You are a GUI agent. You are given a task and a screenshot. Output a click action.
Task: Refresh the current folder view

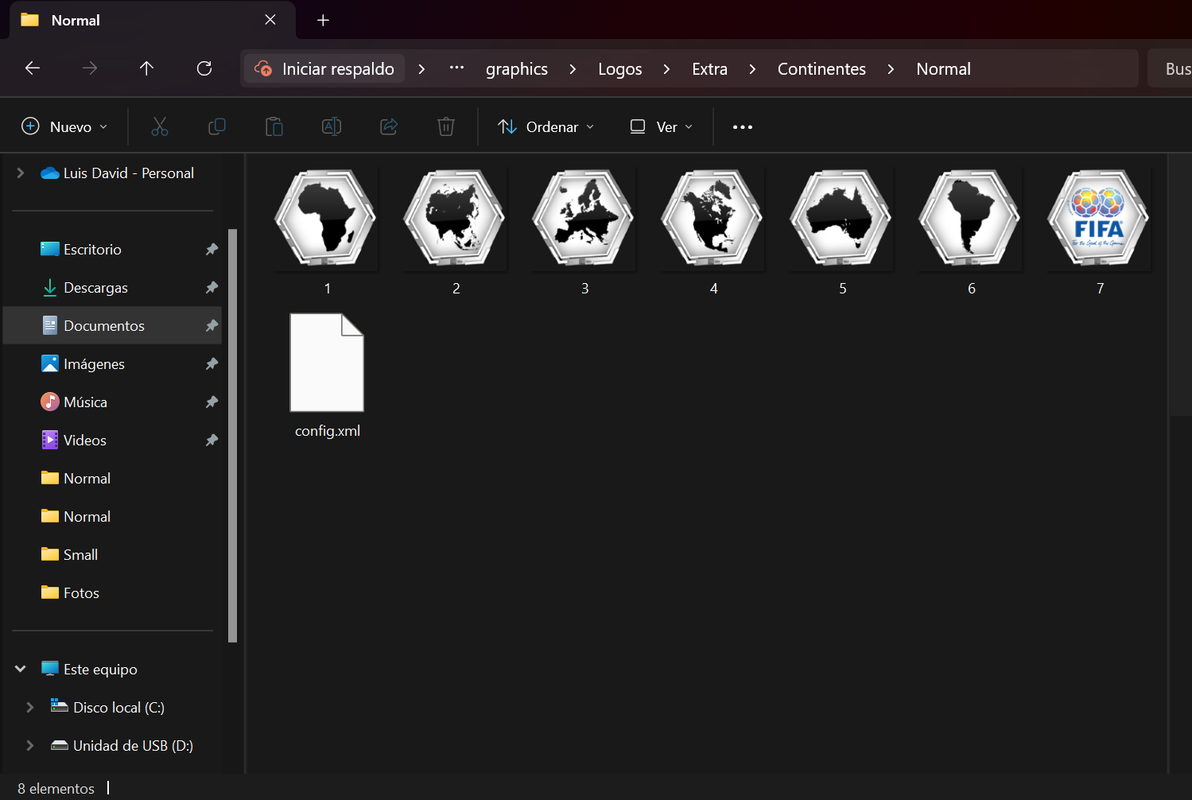coord(204,68)
